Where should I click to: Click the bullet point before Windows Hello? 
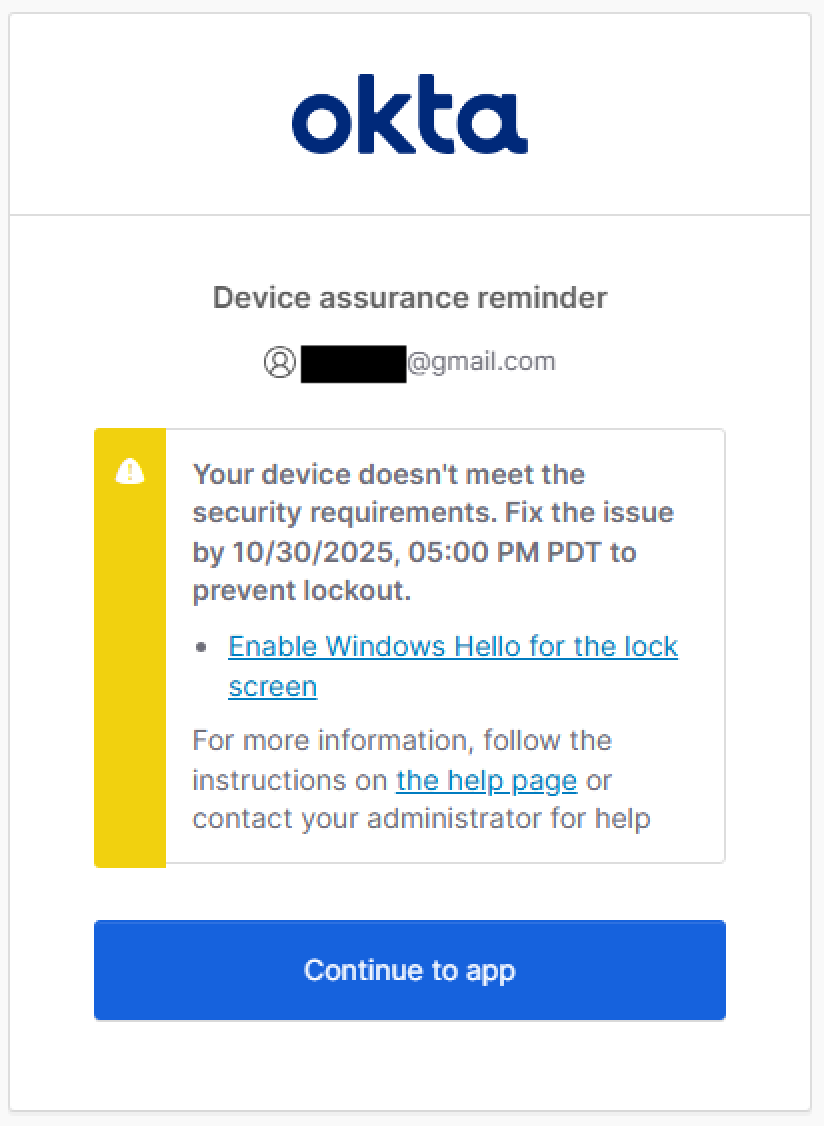(203, 648)
